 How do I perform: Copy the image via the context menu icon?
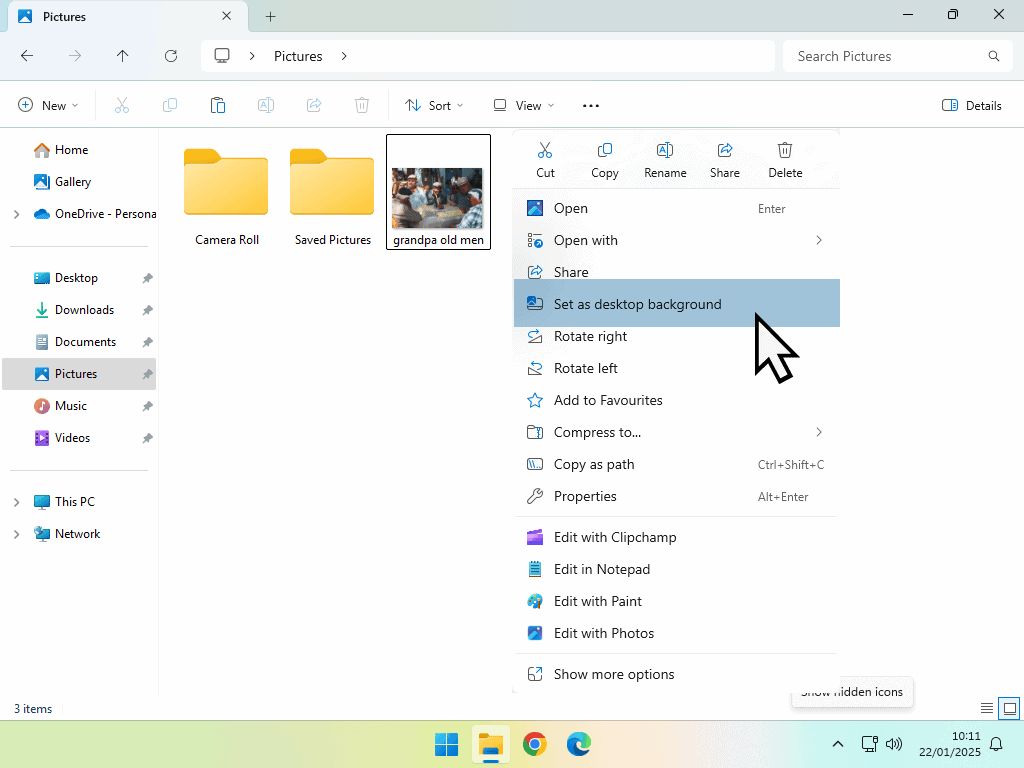(604, 157)
